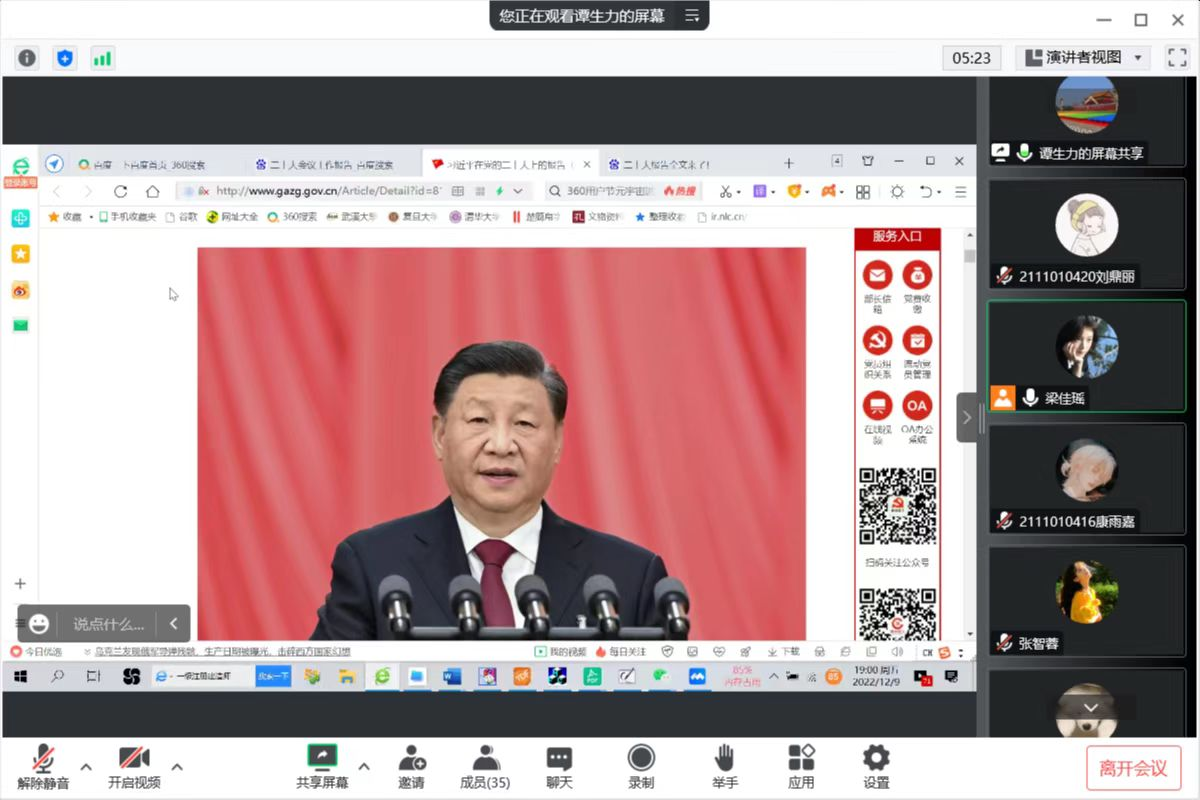Expand video options arrow beside 开启视频
The image size is (1200, 800).
[x=177, y=767]
